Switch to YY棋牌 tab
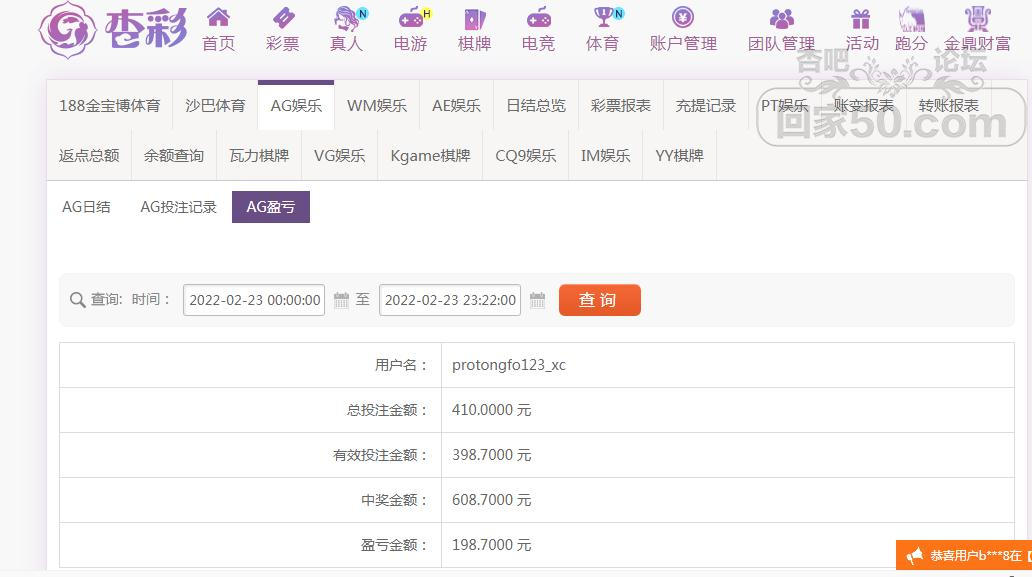 (x=679, y=155)
